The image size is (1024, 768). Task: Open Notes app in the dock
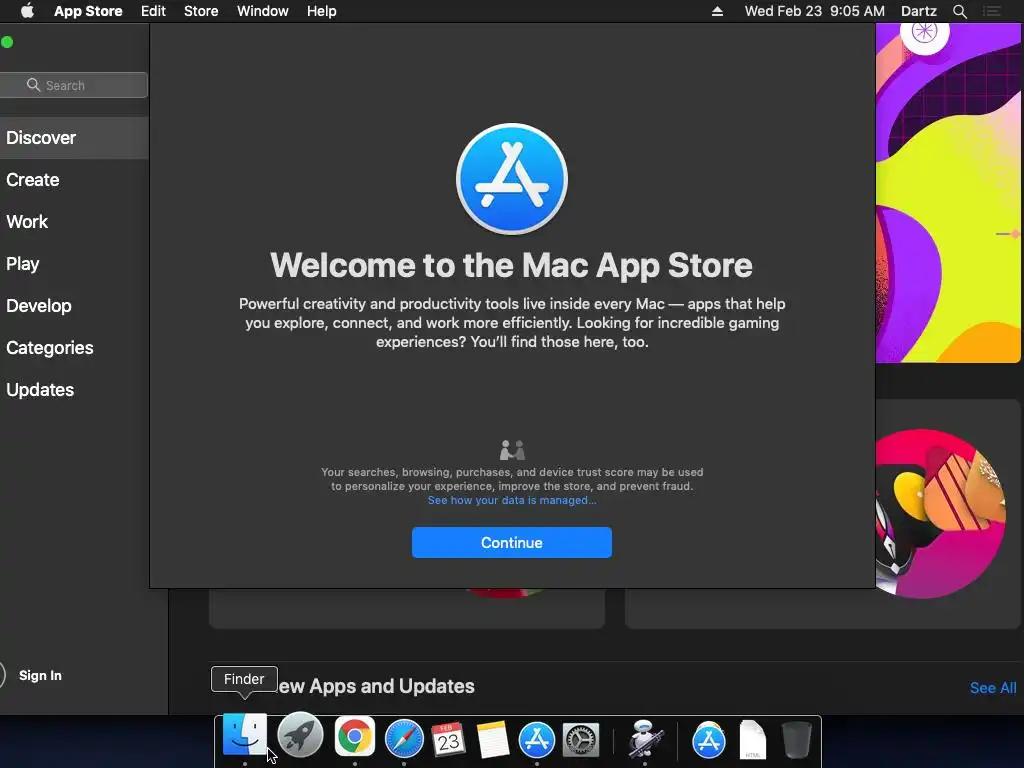pyautogui.click(x=493, y=739)
